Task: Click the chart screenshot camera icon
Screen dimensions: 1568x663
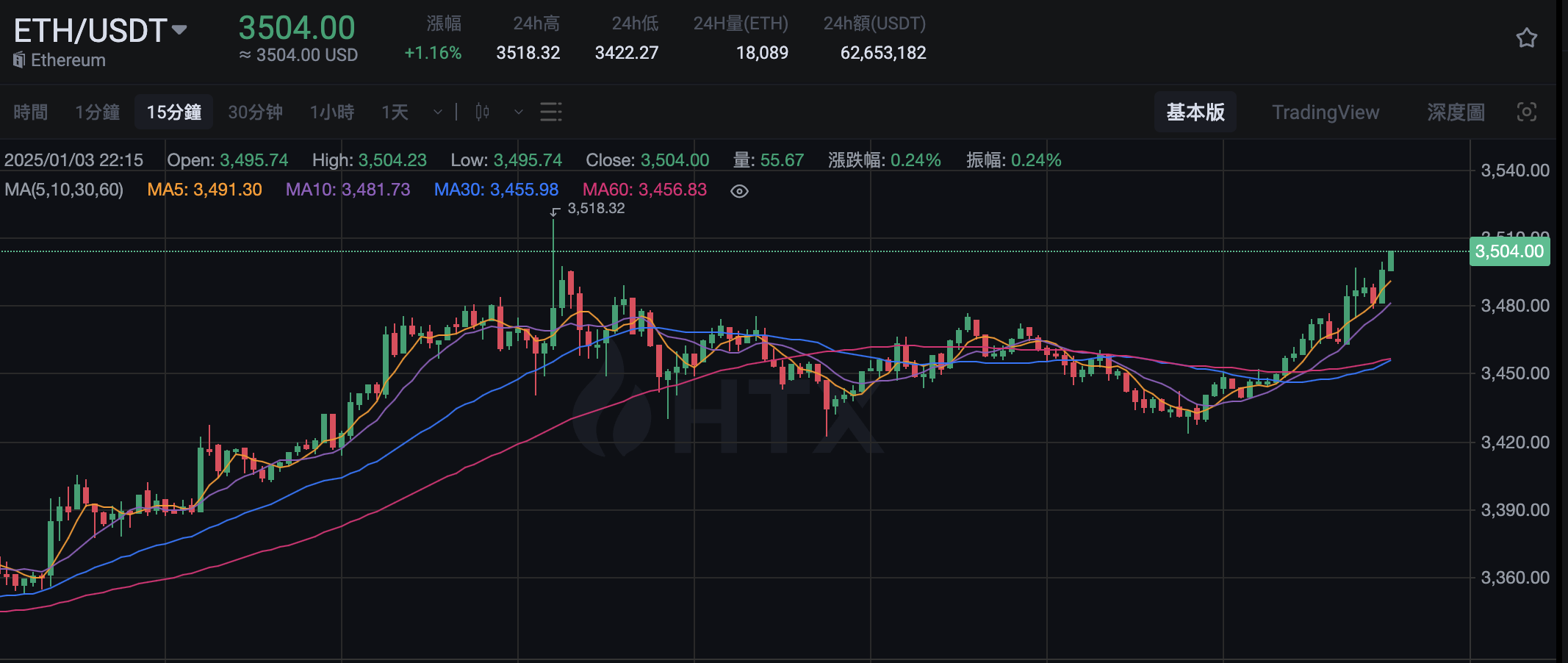Action: pos(1527,112)
